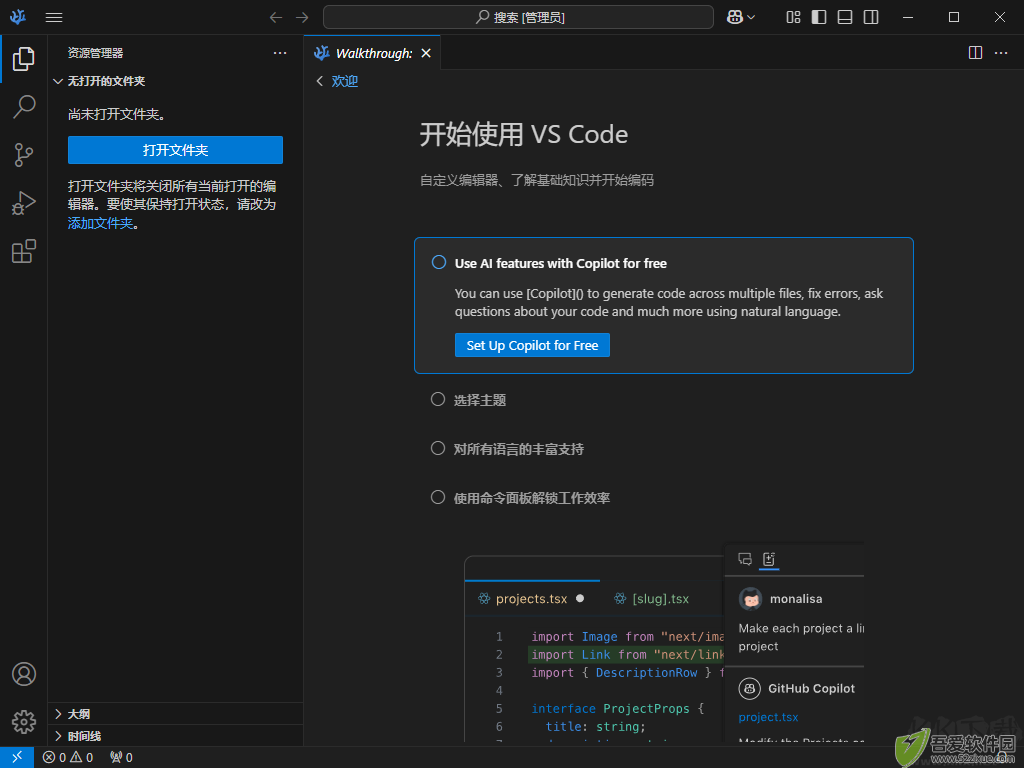Viewport: 1024px width, 768px height.
Task: Open the Extensions view
Action: (x=24, y=251)
